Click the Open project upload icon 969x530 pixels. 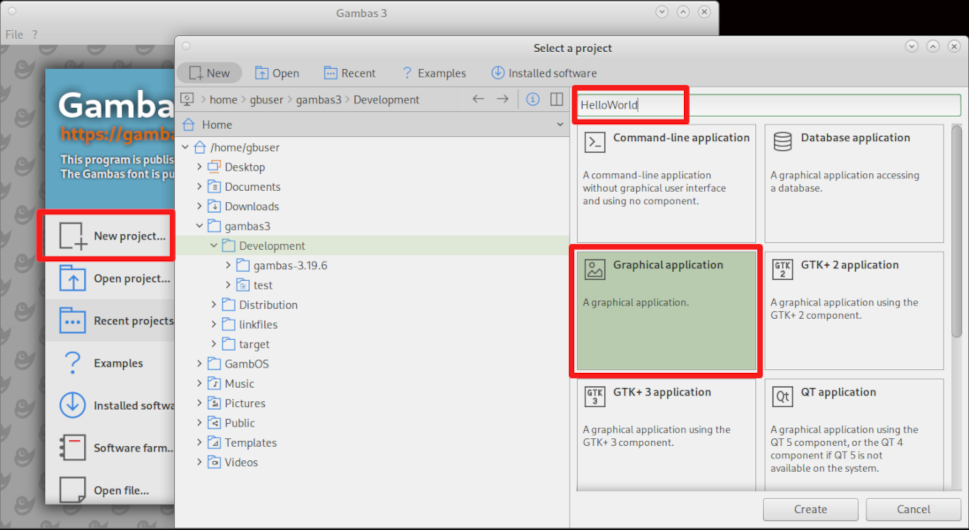[73, 279]
